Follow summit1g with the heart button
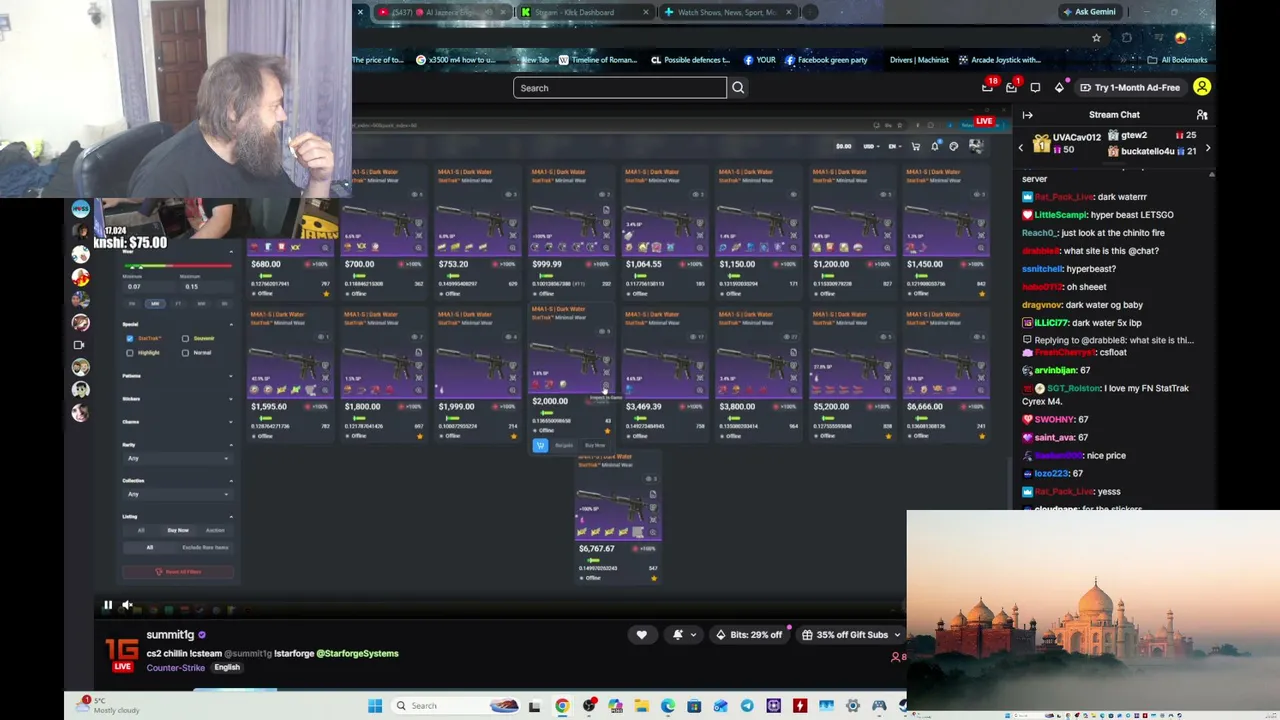The width and height of the screenshot is (1280, 720). pyautogui.click(x=641, y=635)
